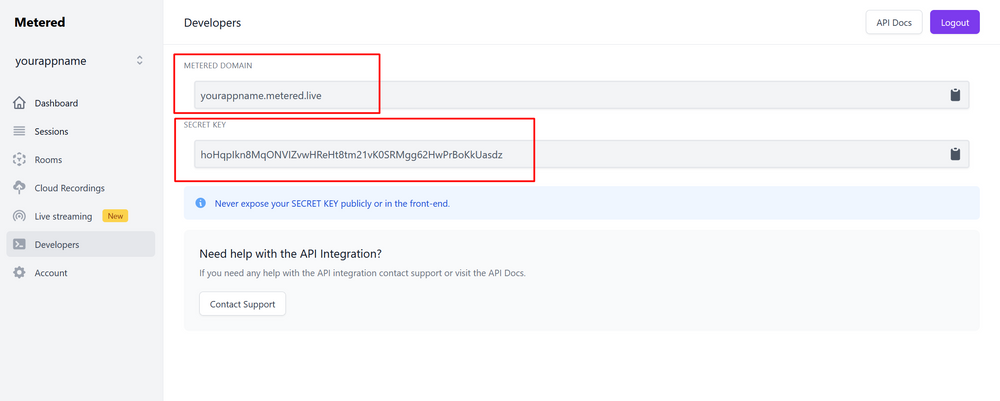This screenshot has height=401, width=1000.
Task: Click the Metered logo text
Action: [40, 22]
